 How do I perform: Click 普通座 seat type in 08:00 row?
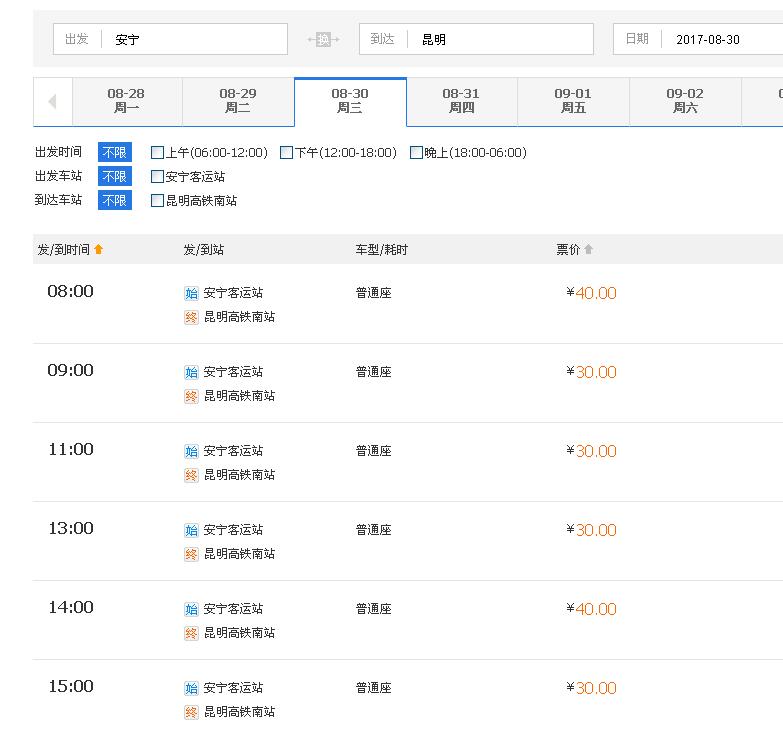[x=374, y=293]
